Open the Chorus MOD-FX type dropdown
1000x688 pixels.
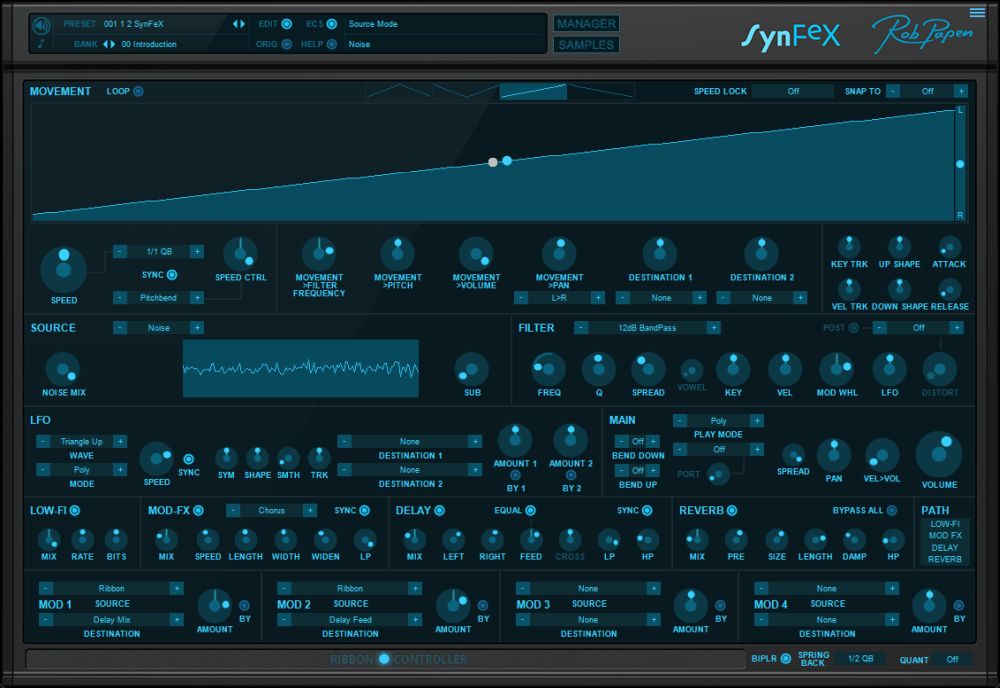coord(271,510)
